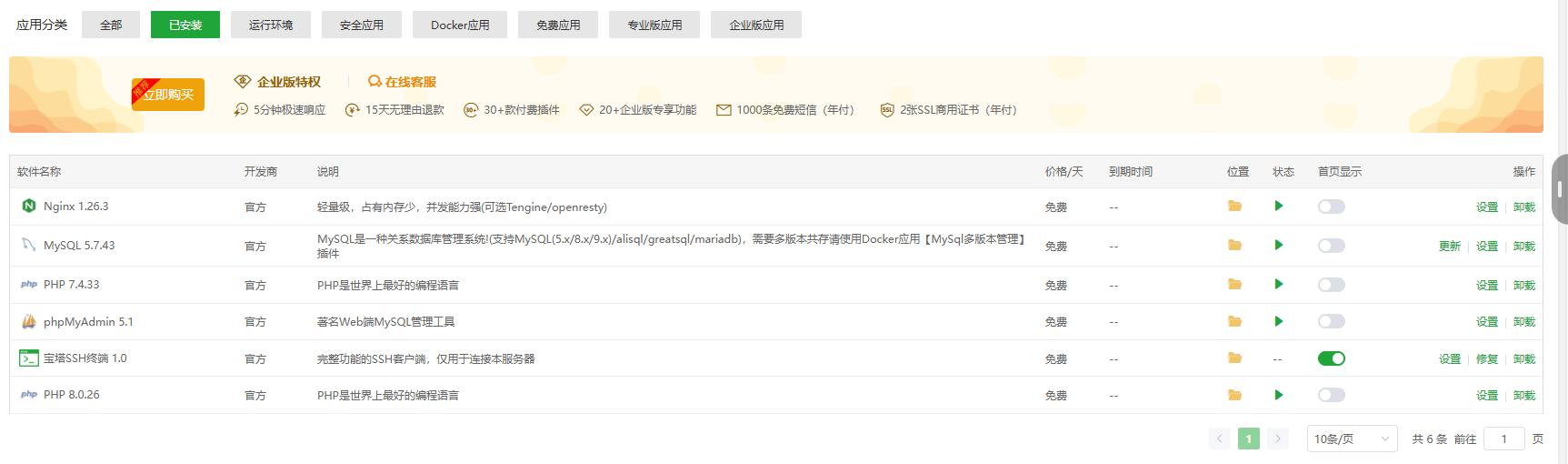Click page number 1 button
Viewport: 1568px width, 464px height.
(x=1249, y=439)
